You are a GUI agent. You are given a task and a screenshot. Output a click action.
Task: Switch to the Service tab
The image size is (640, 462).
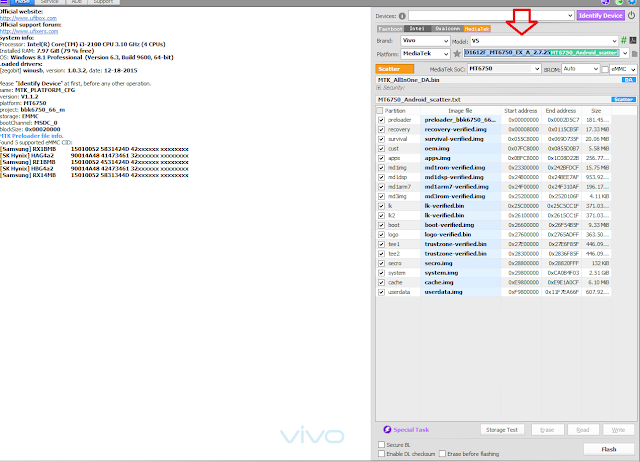point(50,2)
